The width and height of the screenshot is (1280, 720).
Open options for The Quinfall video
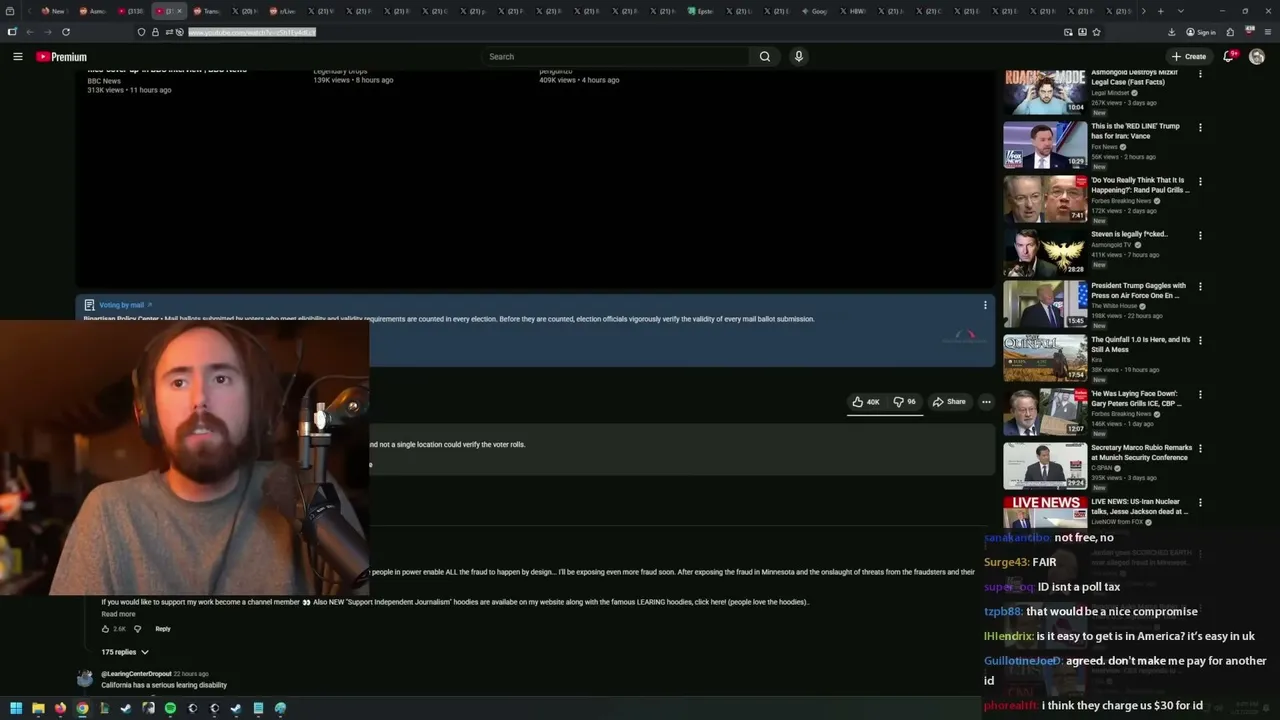point(1200,341)
